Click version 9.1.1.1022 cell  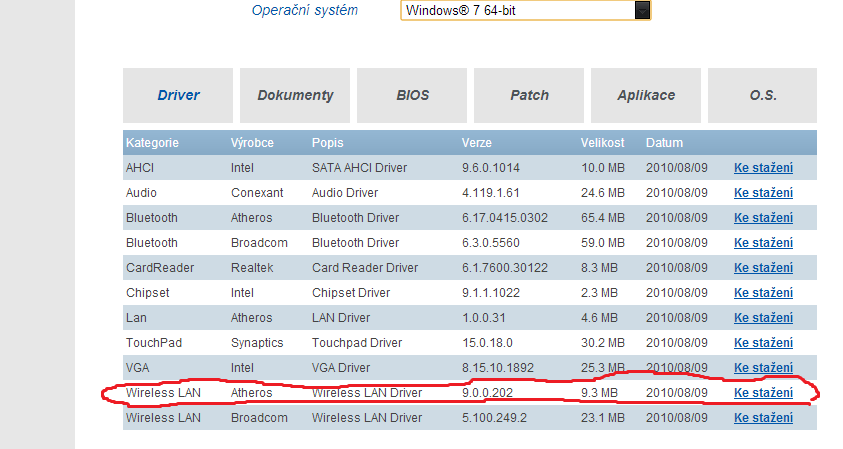pos(491,293)
